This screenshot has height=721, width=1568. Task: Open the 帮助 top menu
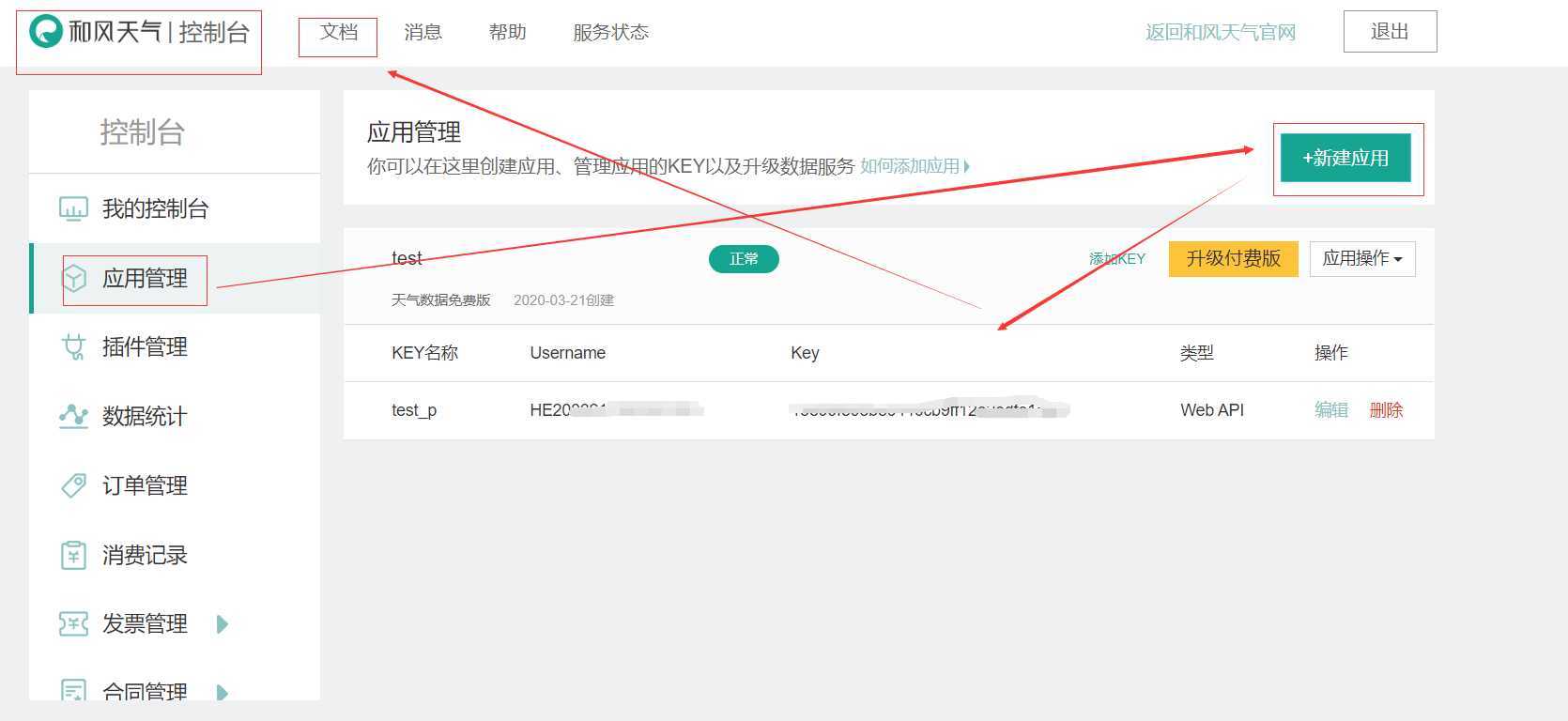point(508,32)
